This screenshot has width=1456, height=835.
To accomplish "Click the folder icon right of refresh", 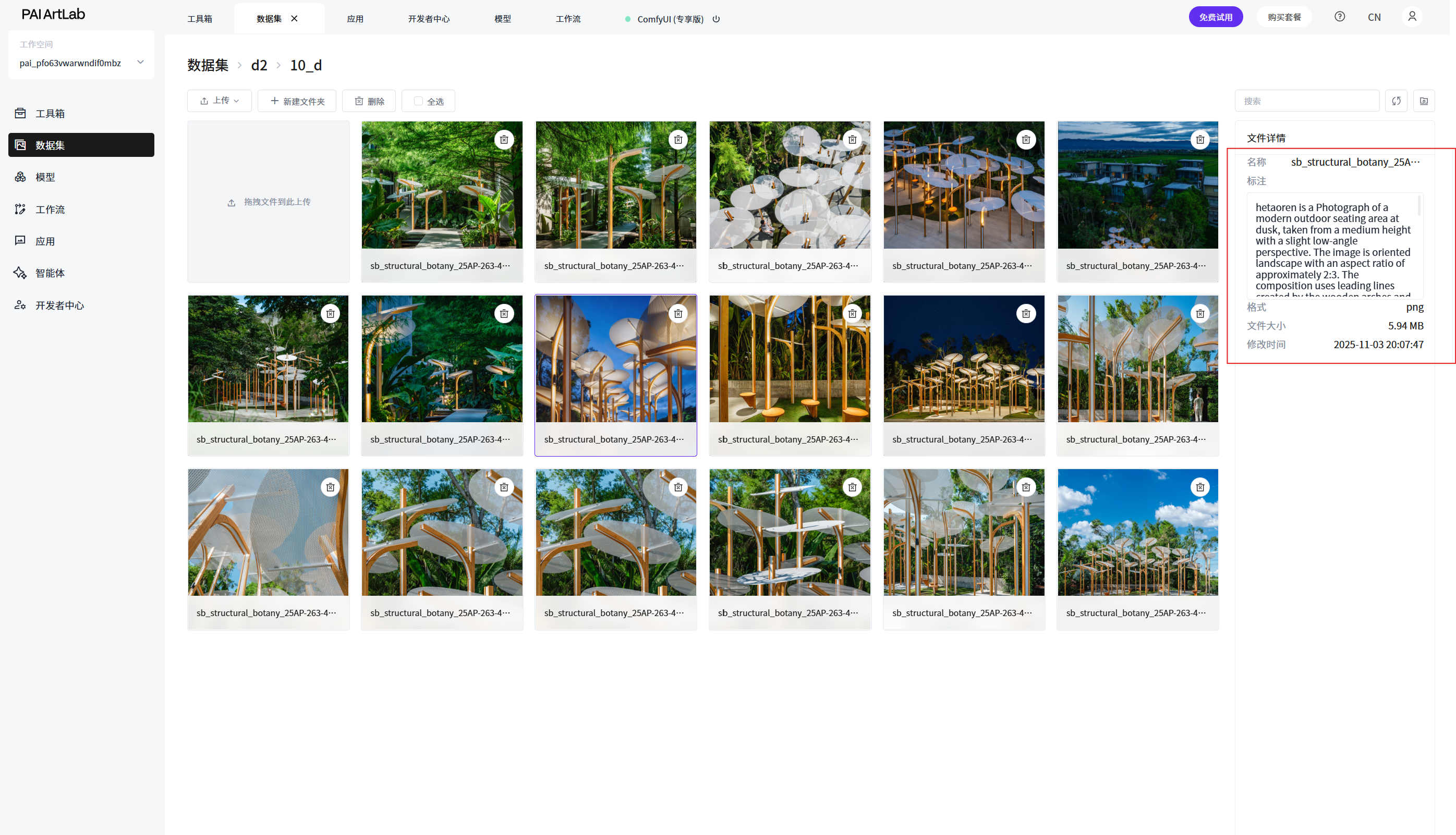I will pos(1423,101).
